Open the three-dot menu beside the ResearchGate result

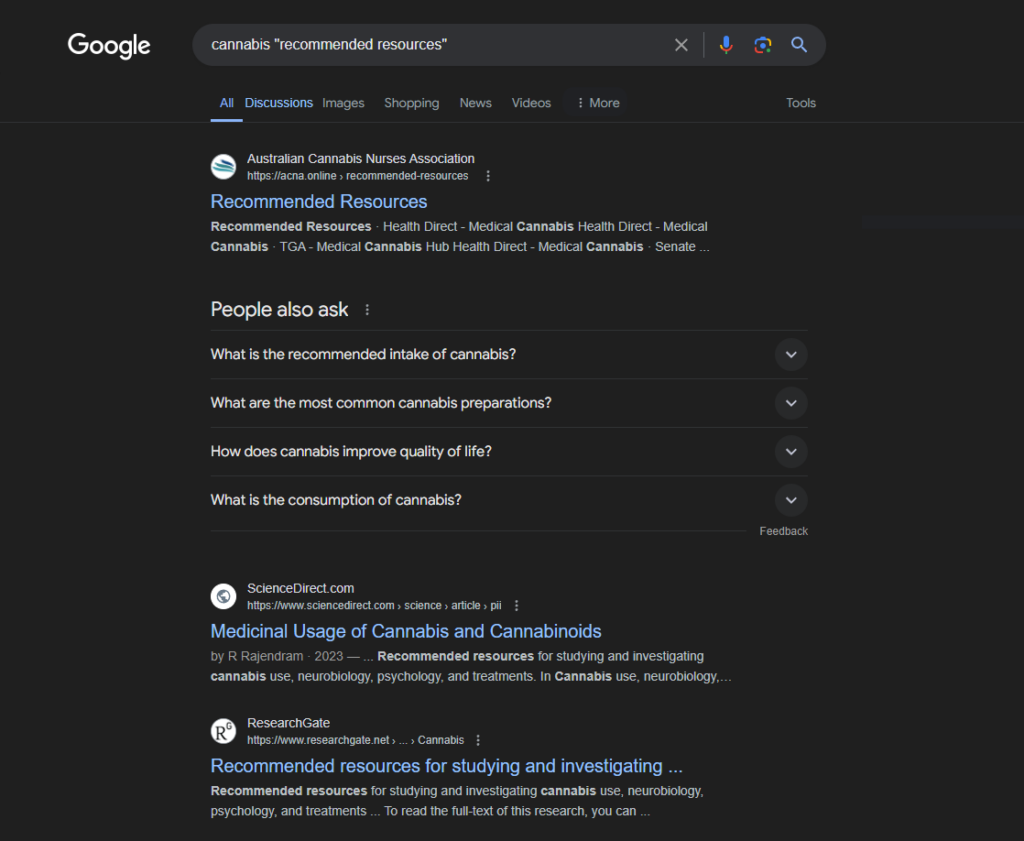[478, 740]
